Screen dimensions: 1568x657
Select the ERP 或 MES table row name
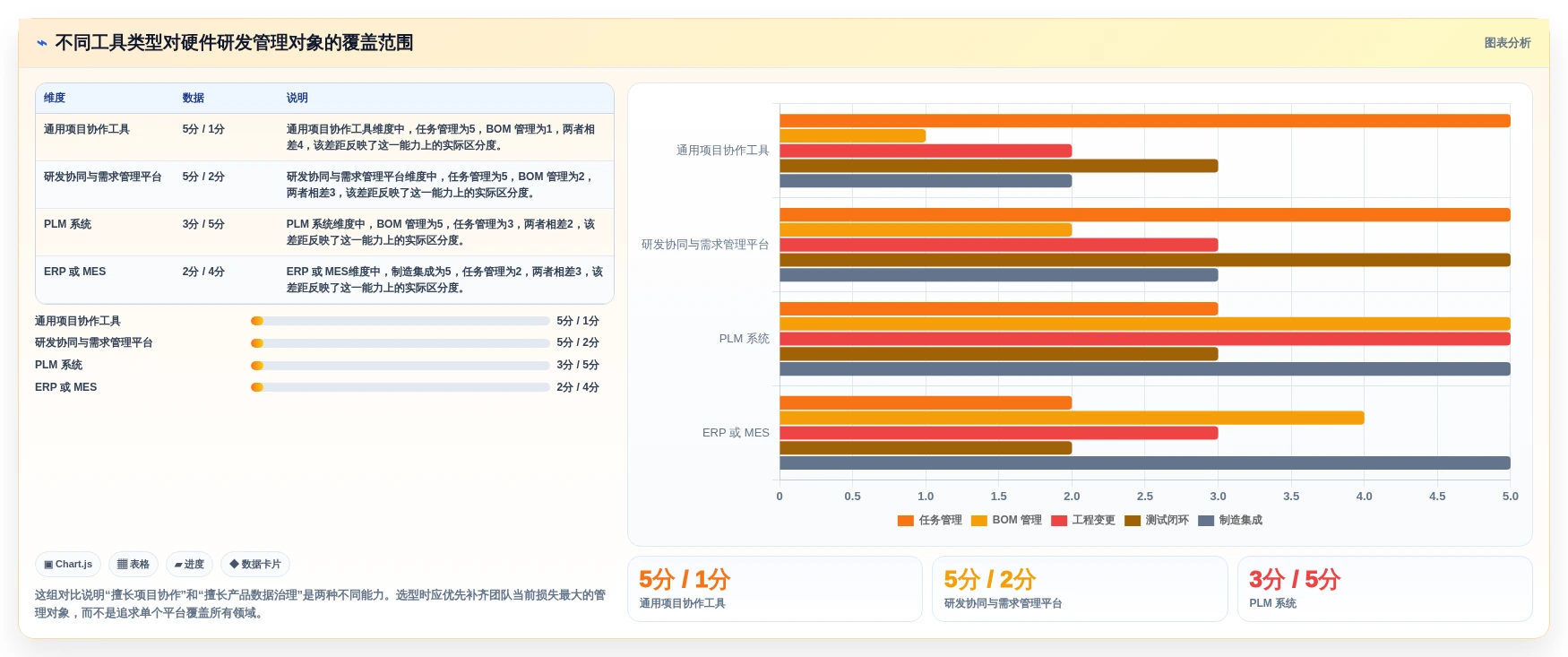74,272
